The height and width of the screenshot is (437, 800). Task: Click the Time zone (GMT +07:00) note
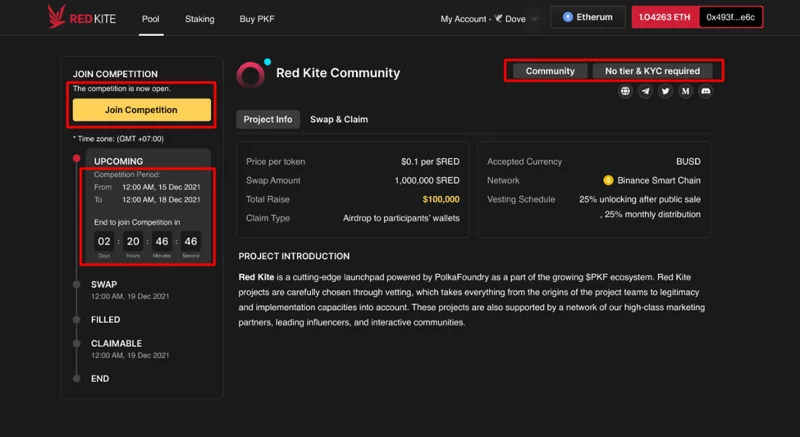pos(118,139)
